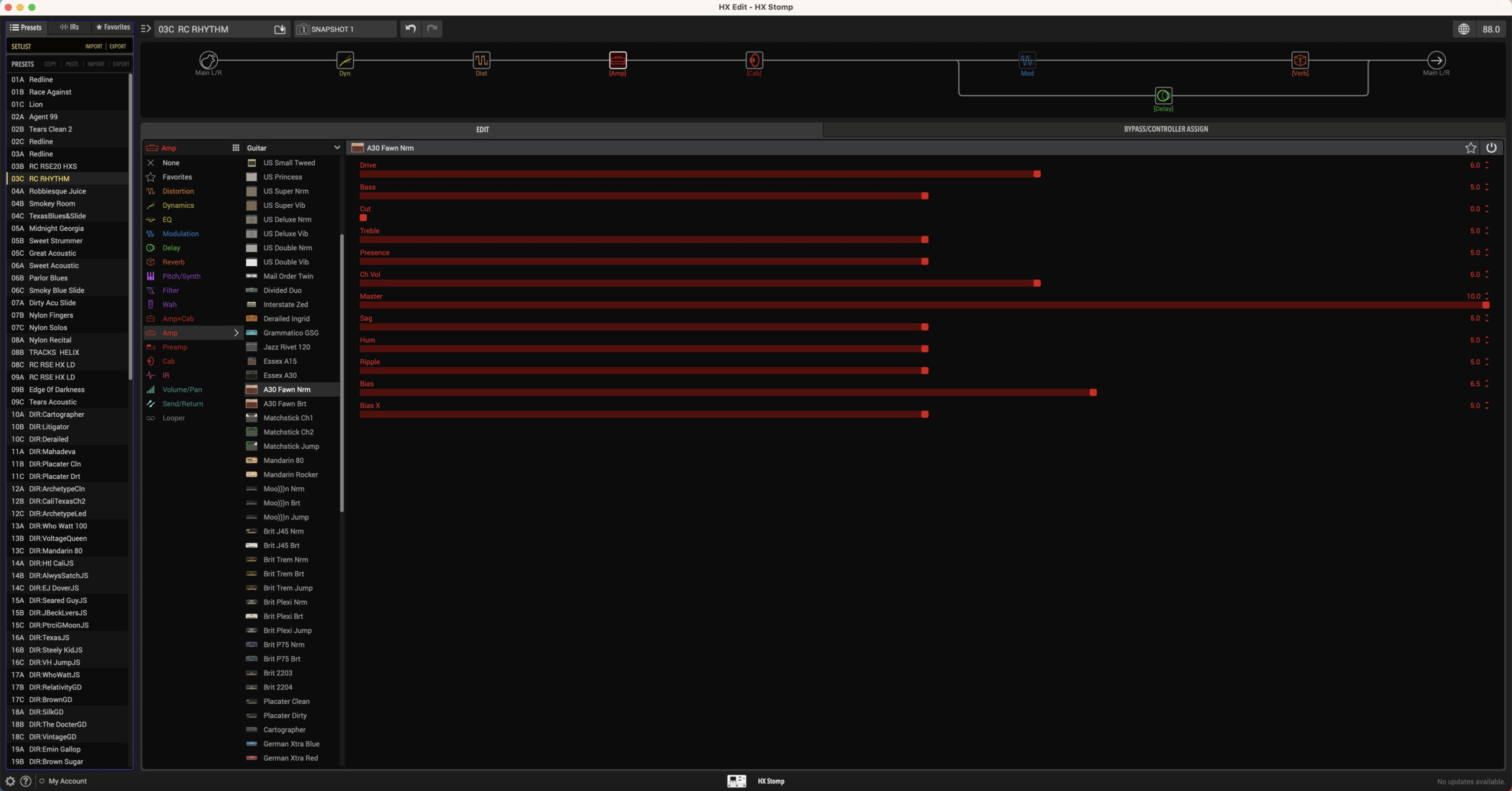The image size is (1512, 791).
Task: Click the undo arrow button
Action: 410,29
